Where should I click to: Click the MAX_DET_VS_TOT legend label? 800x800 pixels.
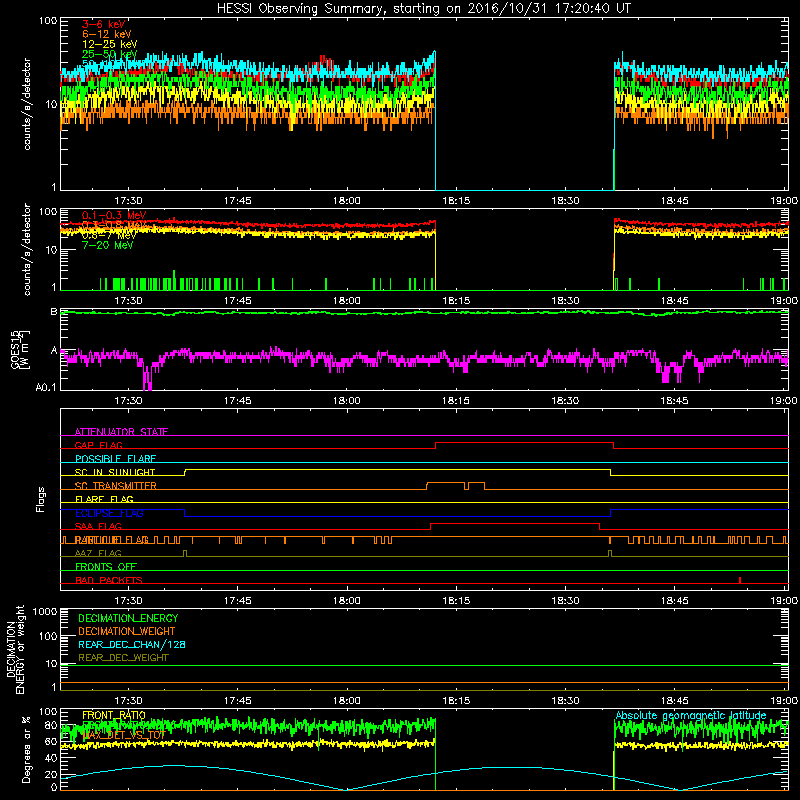click(x=124, y=735)
